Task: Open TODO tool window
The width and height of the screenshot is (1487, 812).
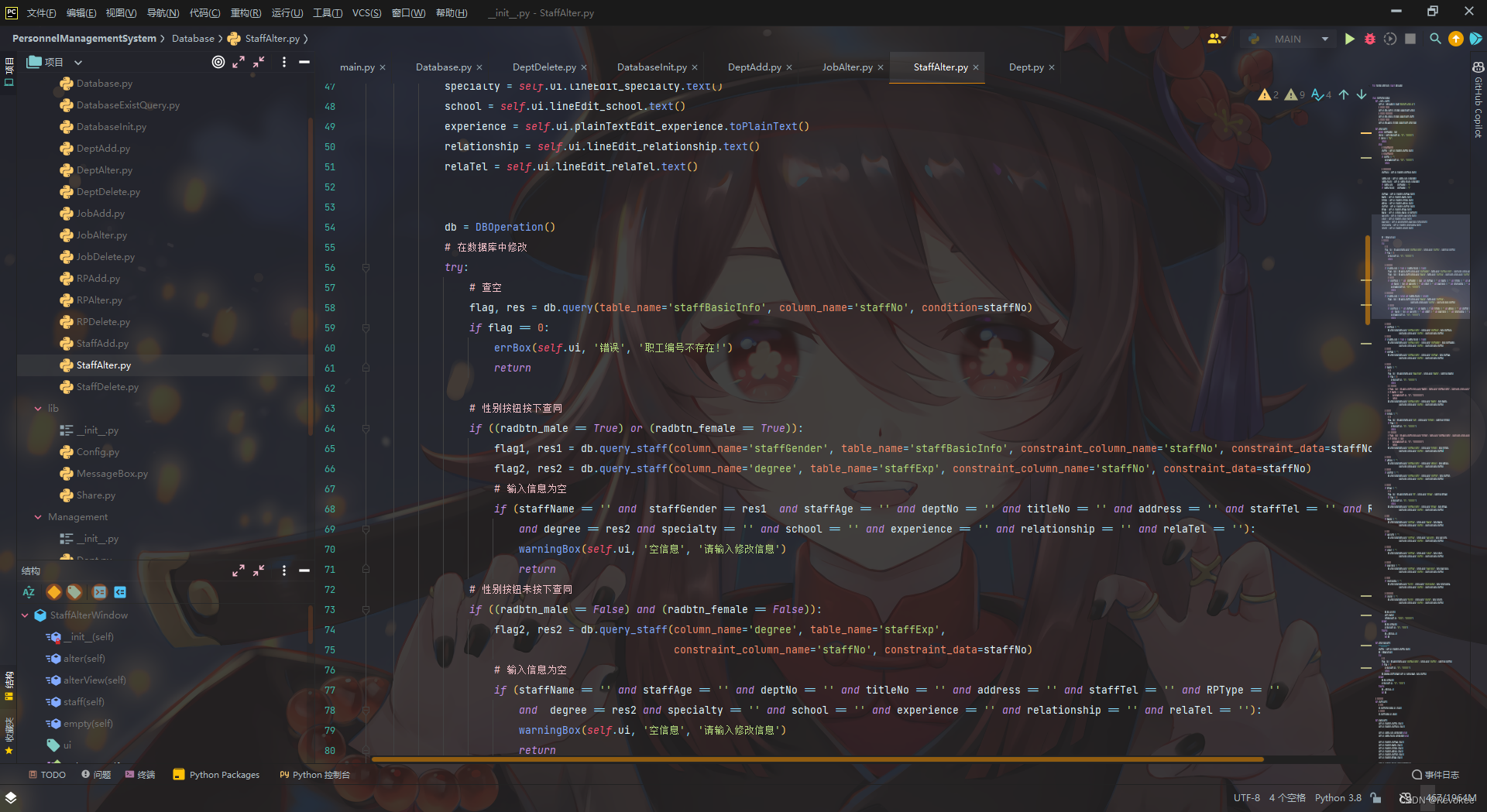Action: click(x=47, y=775)
